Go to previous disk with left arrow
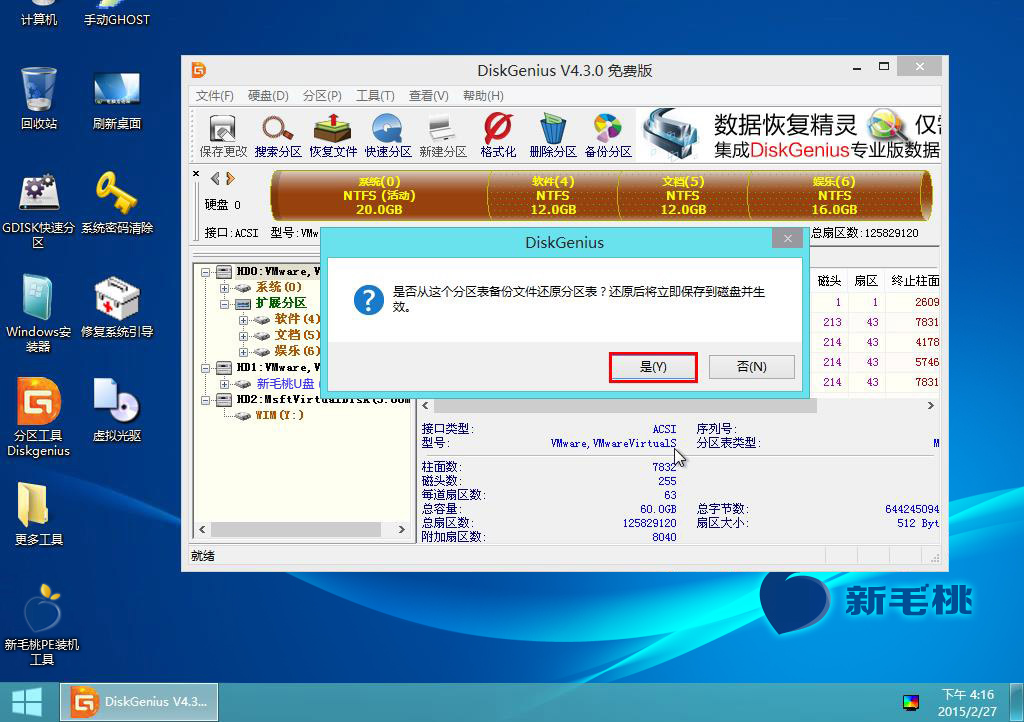This screenshot has height=722, width=1024. point(215,178)
